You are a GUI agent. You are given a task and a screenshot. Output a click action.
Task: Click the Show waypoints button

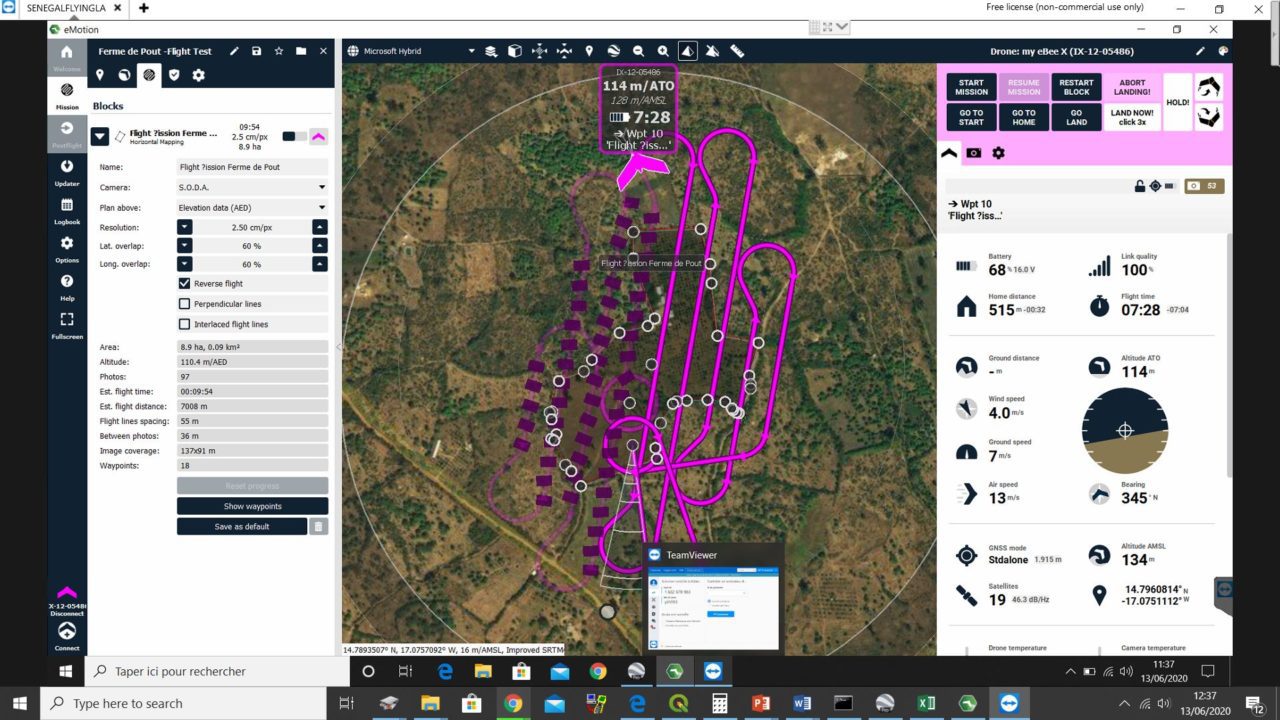click(x=252, y=506)
